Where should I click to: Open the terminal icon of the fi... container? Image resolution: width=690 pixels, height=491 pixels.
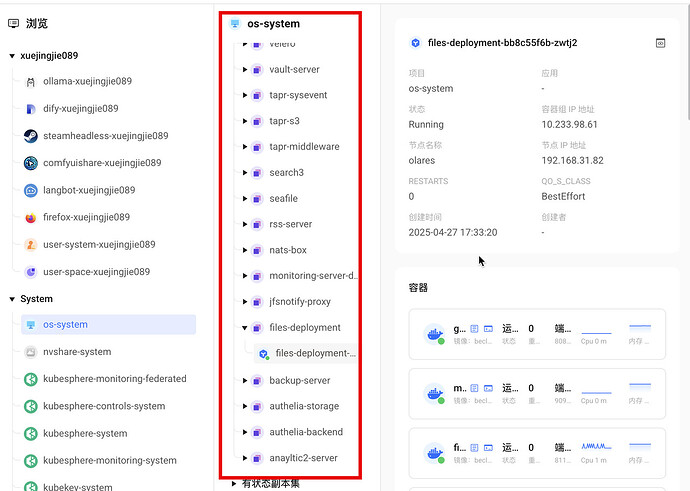pos(488,447)
